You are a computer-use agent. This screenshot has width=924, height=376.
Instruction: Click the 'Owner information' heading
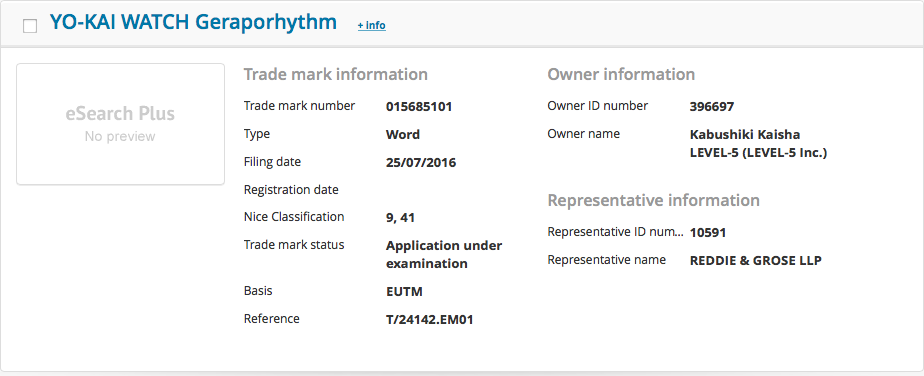click(621, 75)
